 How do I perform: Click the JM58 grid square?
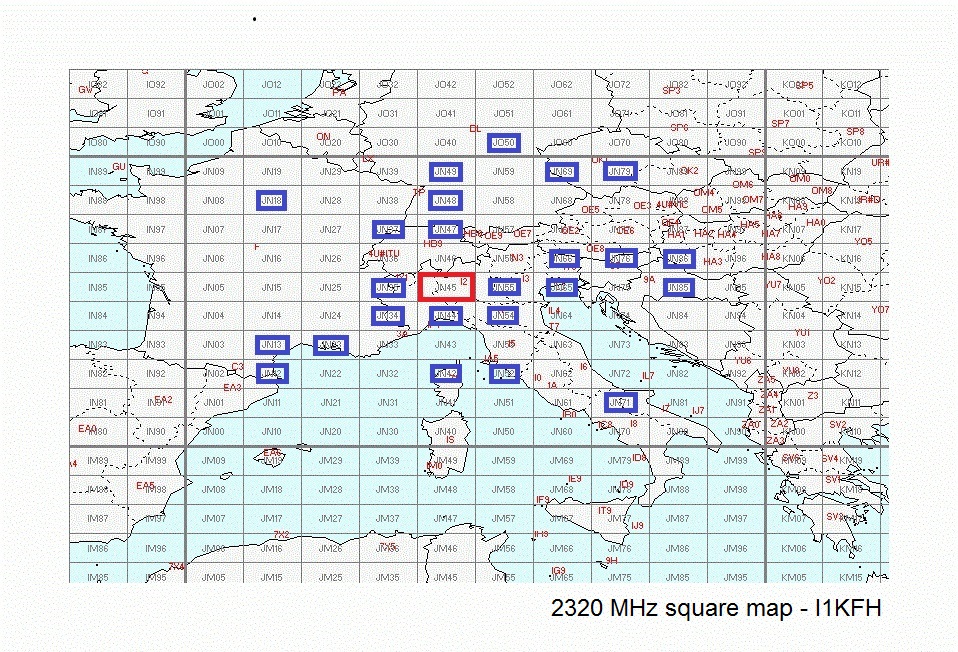[x=504, y=489]
